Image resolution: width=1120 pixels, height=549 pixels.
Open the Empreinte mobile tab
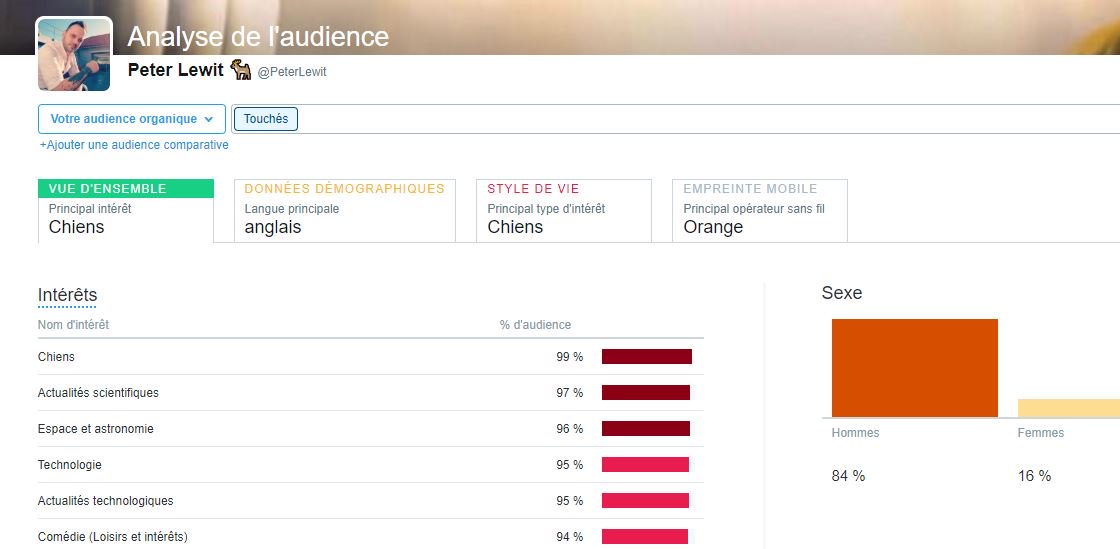760,211
